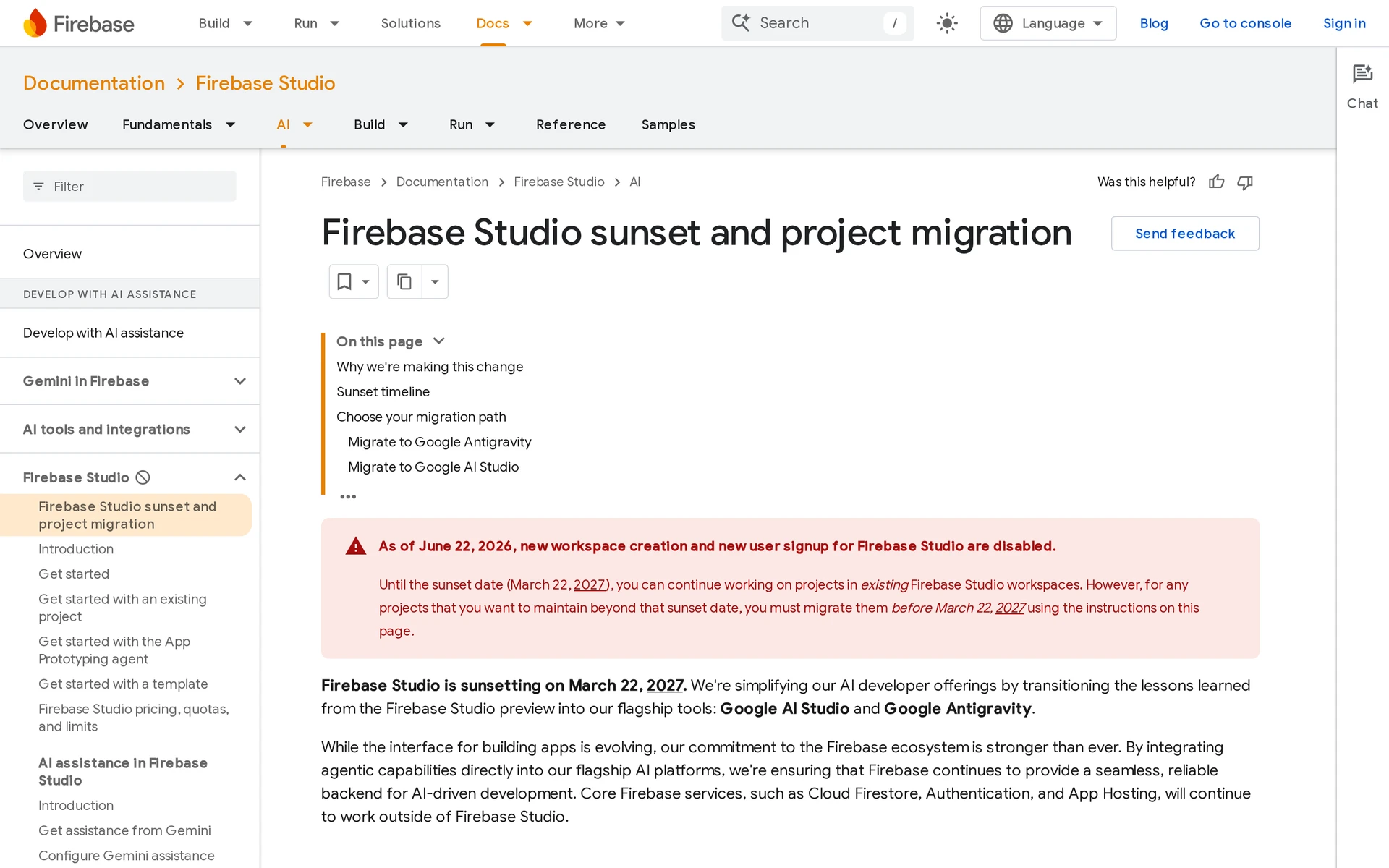Click the thumbs down icon
This screenshot has width=1389, height=868.
click(1245, 182)
